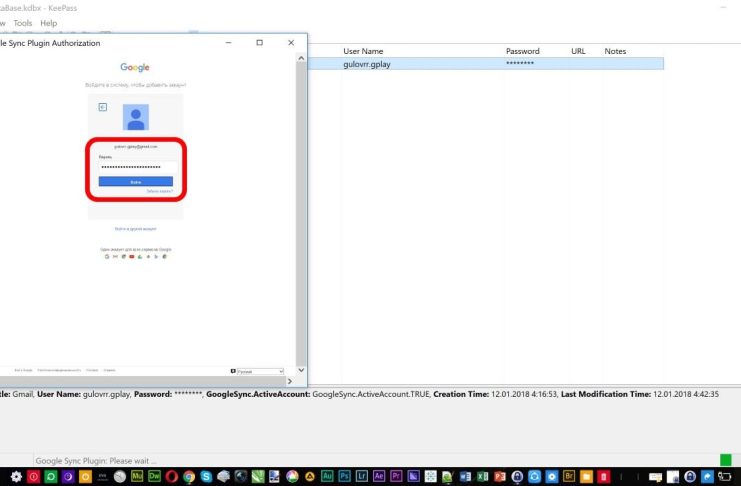The height and width of the screenshot is (486, 741).
Task: Open Microsoft Word from the taskbar
Action: point(465,477)
